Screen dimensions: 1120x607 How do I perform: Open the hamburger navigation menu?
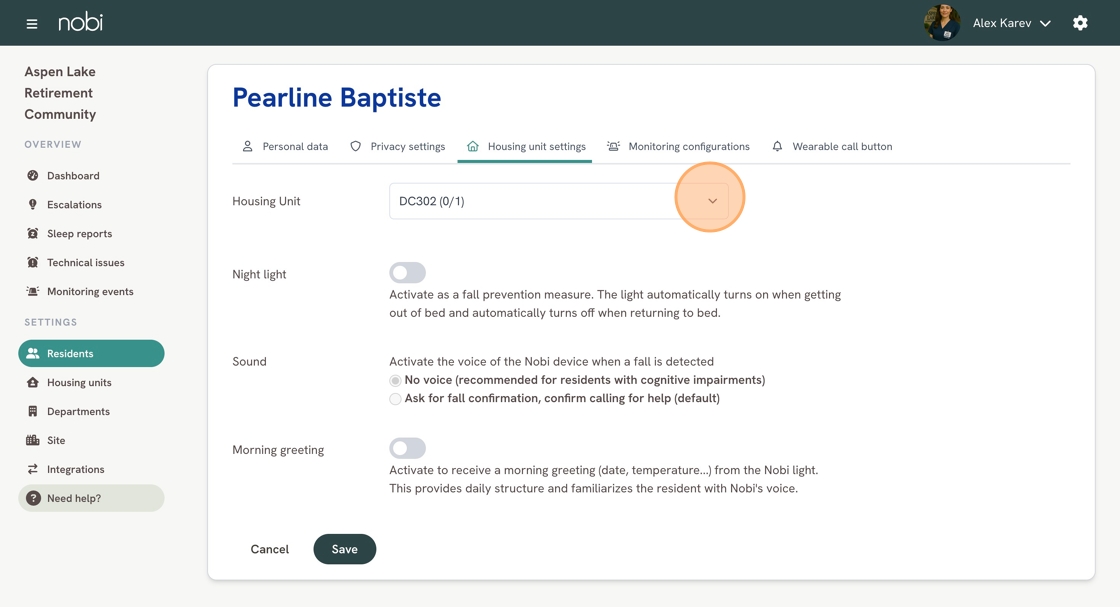coord(31,24)
